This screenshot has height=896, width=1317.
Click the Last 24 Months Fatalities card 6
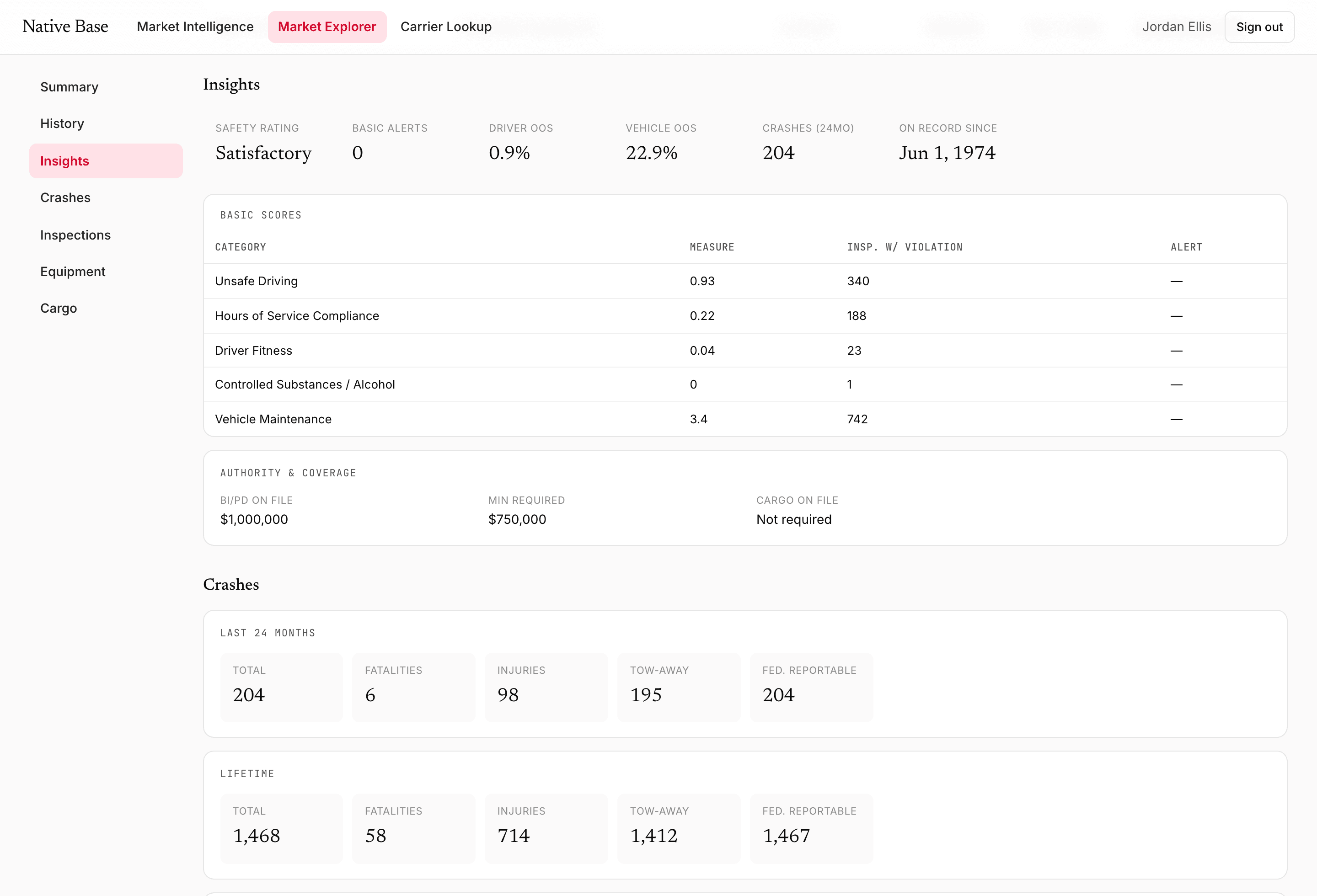point(414,687)
